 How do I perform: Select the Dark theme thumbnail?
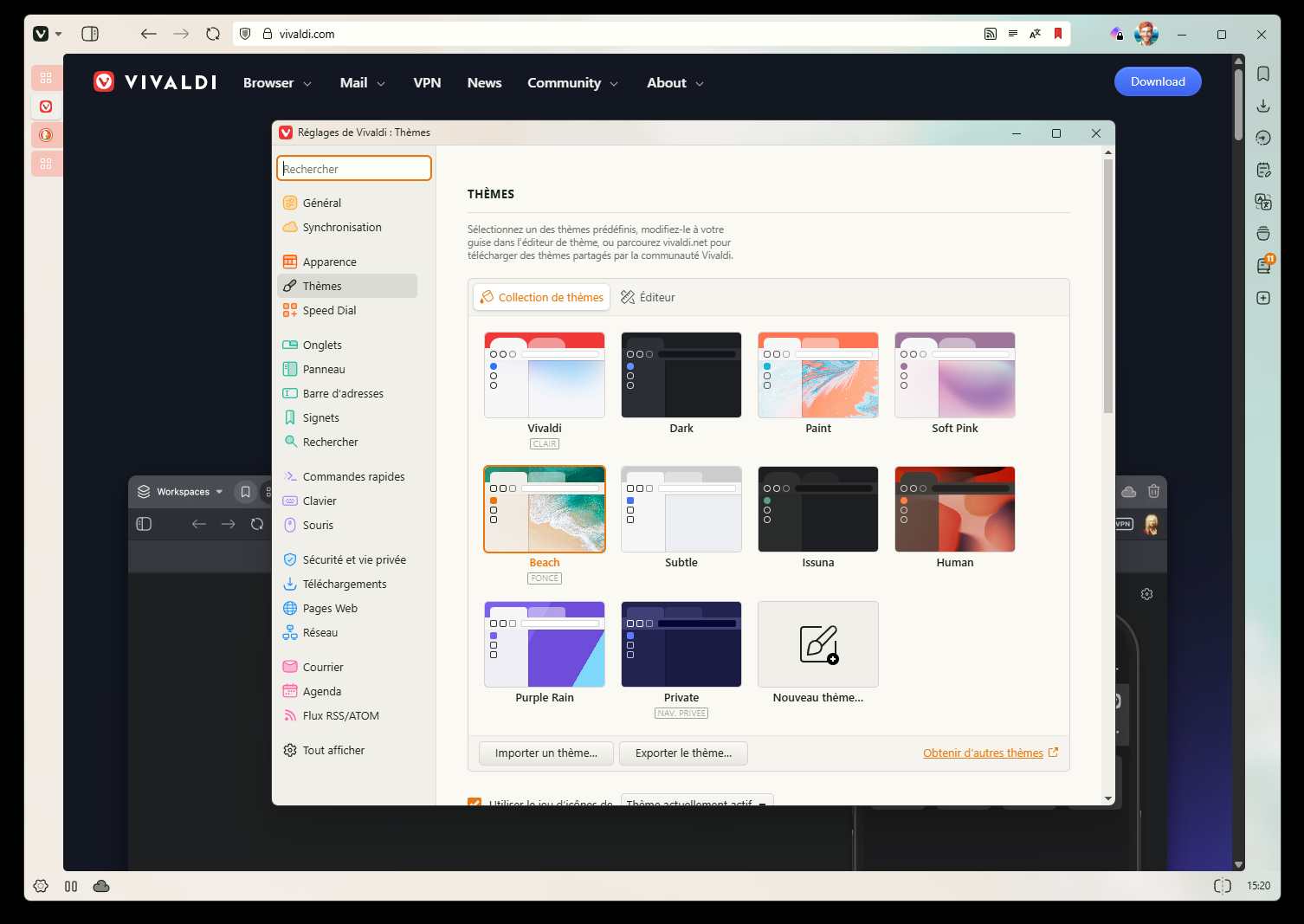tap(681, 375)
